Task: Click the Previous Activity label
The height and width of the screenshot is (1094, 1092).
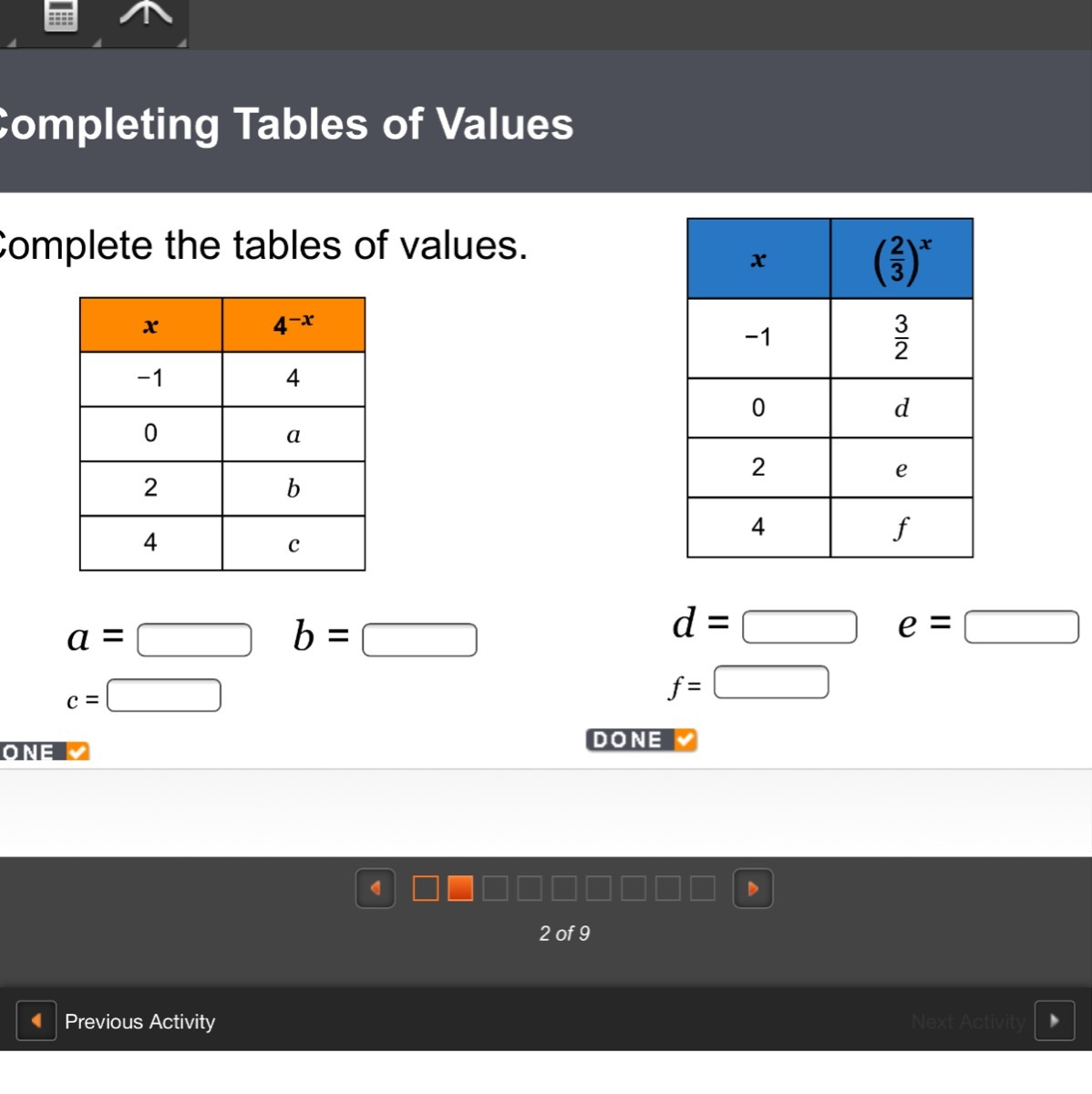Action: coord(139,1022)
